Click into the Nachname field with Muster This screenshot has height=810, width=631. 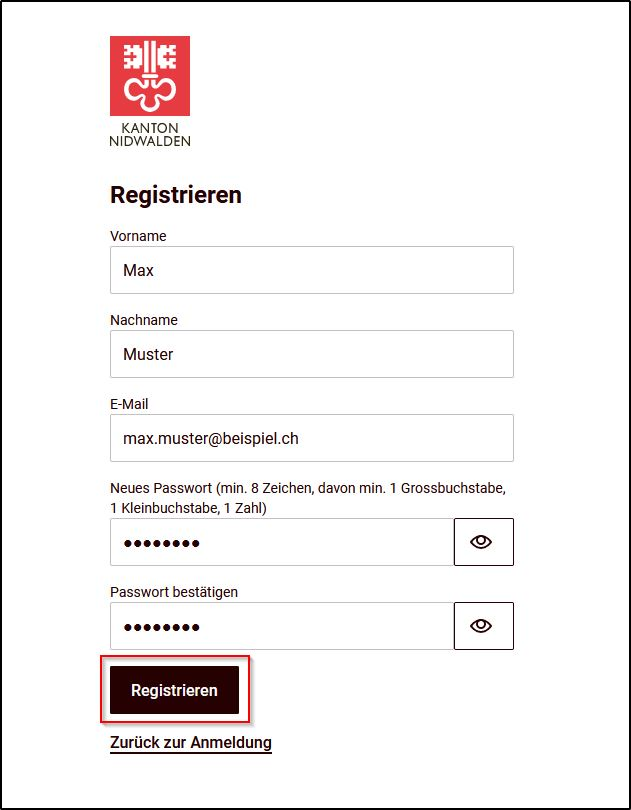tap(312, 354)
